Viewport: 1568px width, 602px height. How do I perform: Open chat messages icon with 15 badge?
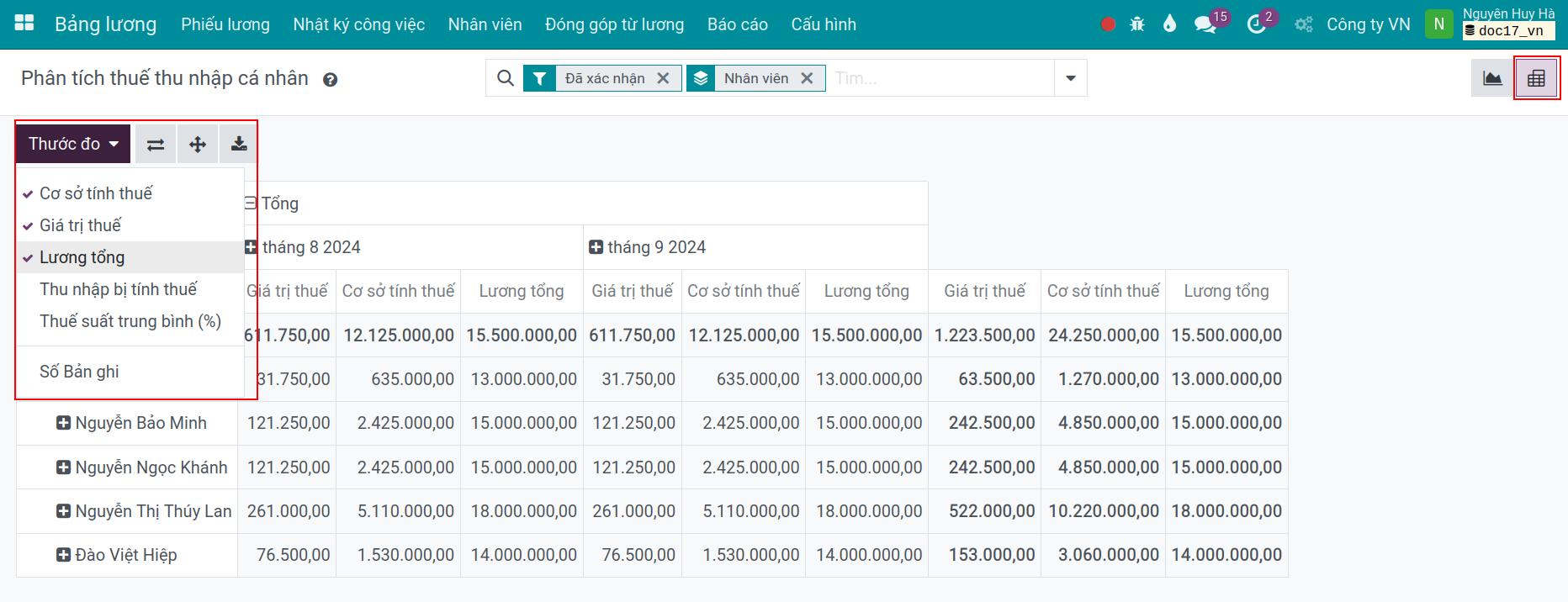pos(1205,24)
